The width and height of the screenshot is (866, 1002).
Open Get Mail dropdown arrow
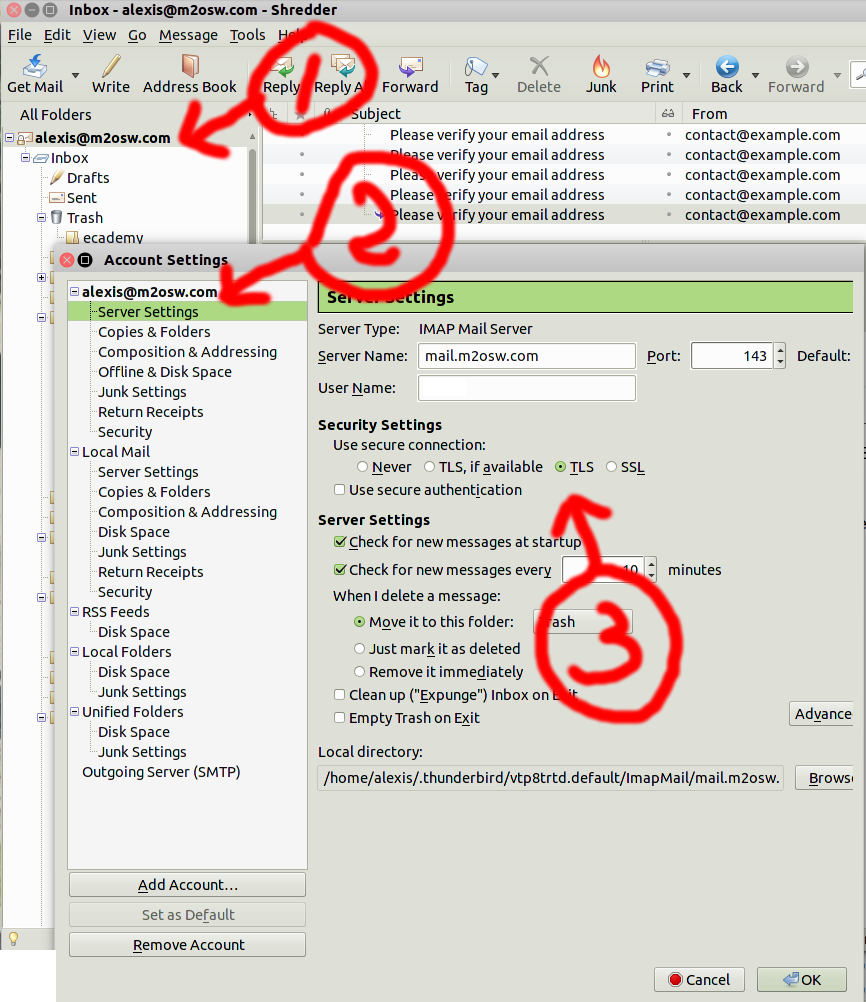click(75, 75)
